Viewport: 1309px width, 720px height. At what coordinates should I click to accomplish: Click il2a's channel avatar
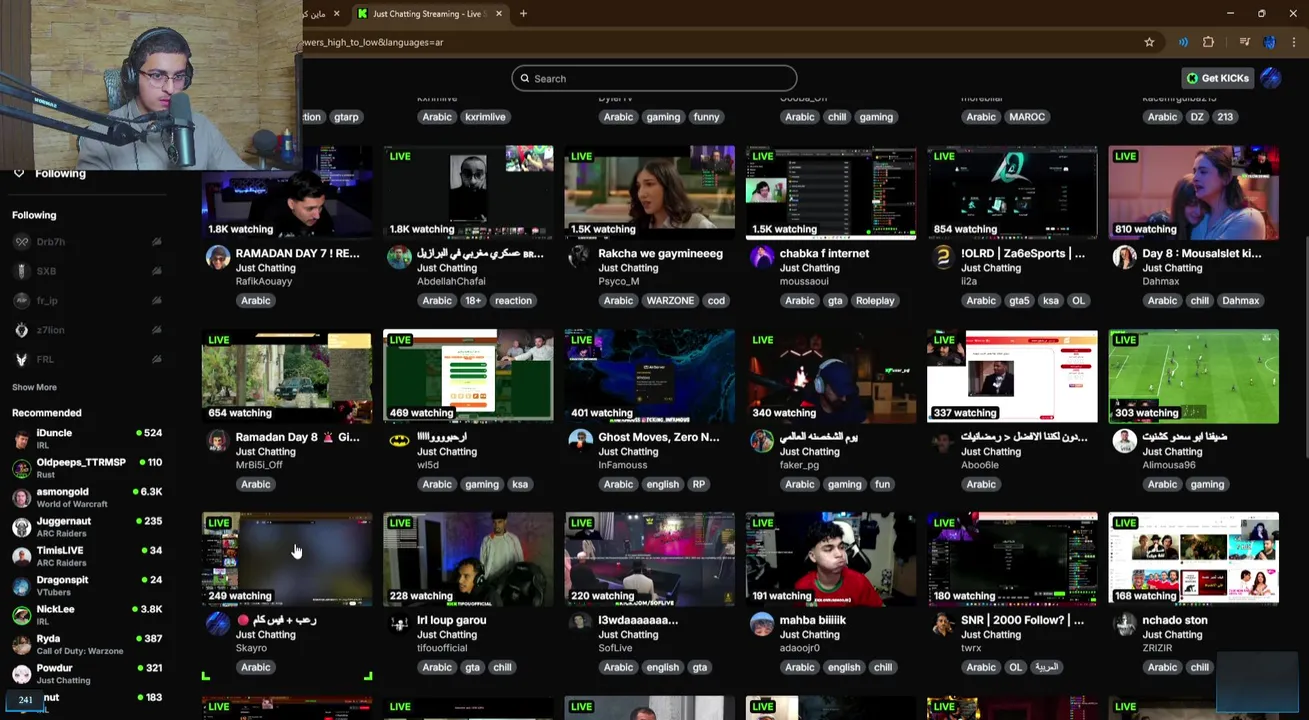[x=943, y=257]
